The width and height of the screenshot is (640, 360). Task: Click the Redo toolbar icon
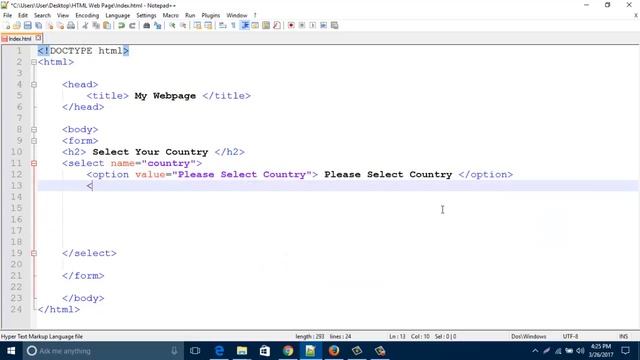coord(132,25)
